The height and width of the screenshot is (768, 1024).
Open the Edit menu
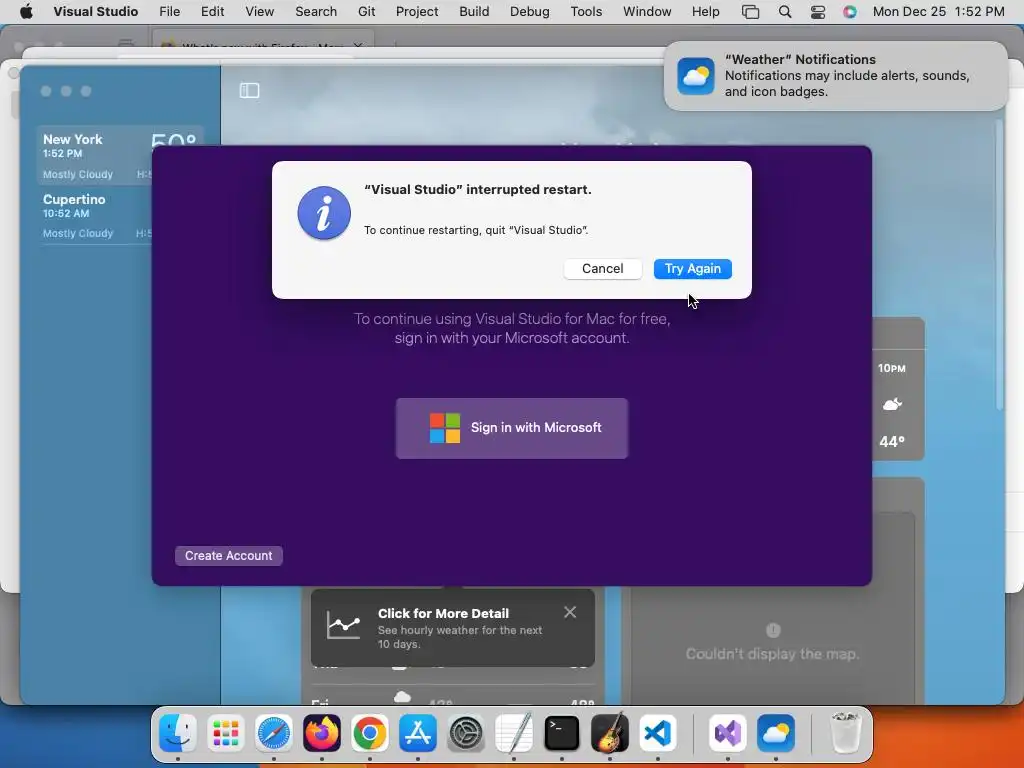click(212, 12)
